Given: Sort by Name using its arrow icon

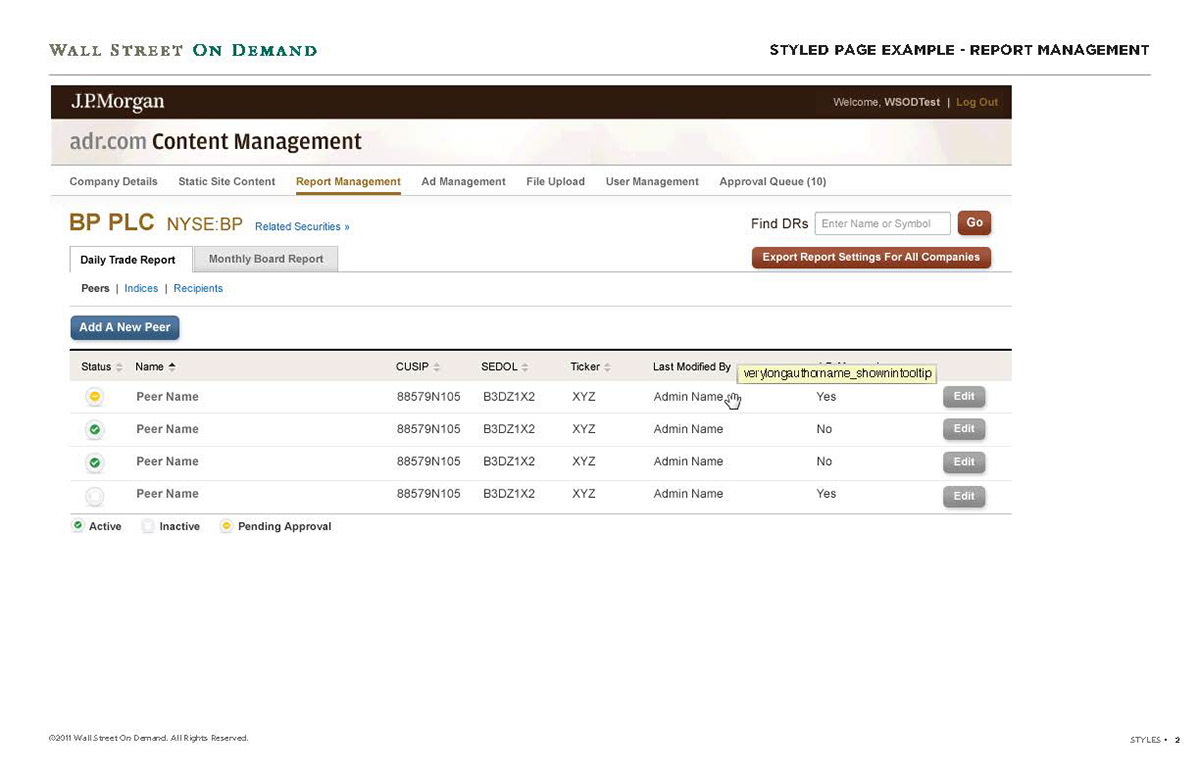Looking at the screenshot, I should (172, 367).
